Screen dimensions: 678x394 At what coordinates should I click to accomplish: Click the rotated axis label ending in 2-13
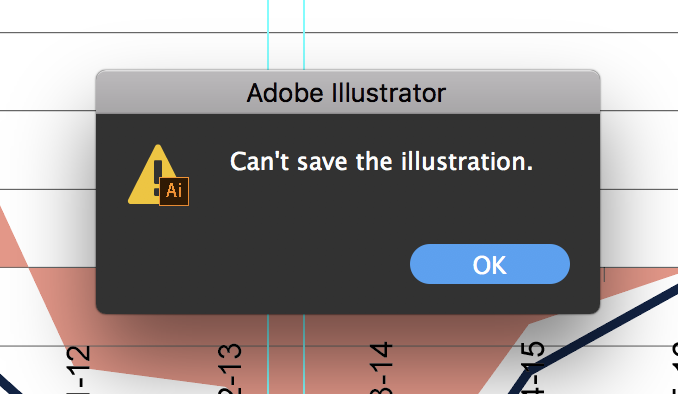click(x=230, y=368)
